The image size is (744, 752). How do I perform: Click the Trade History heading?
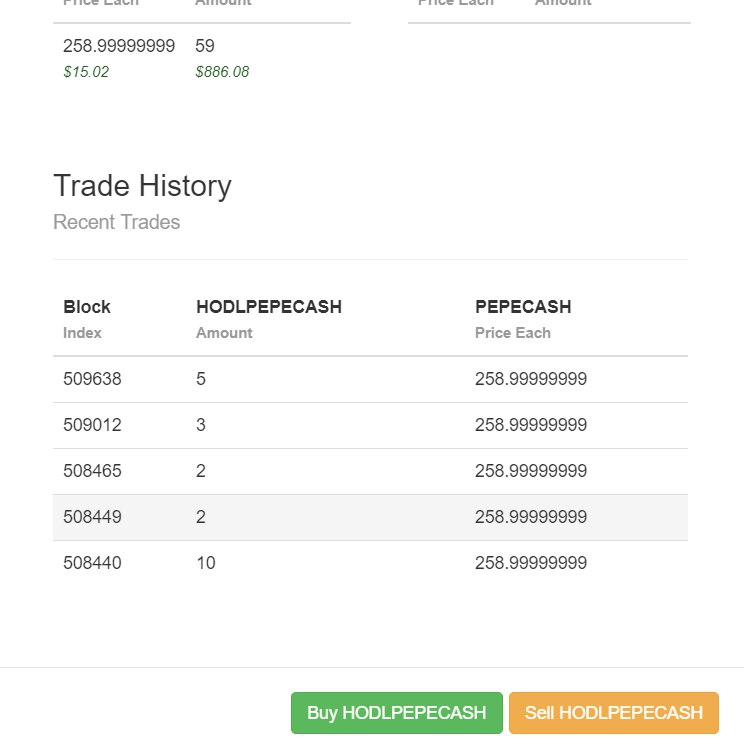pyautogui.click(x=142, y=186)
